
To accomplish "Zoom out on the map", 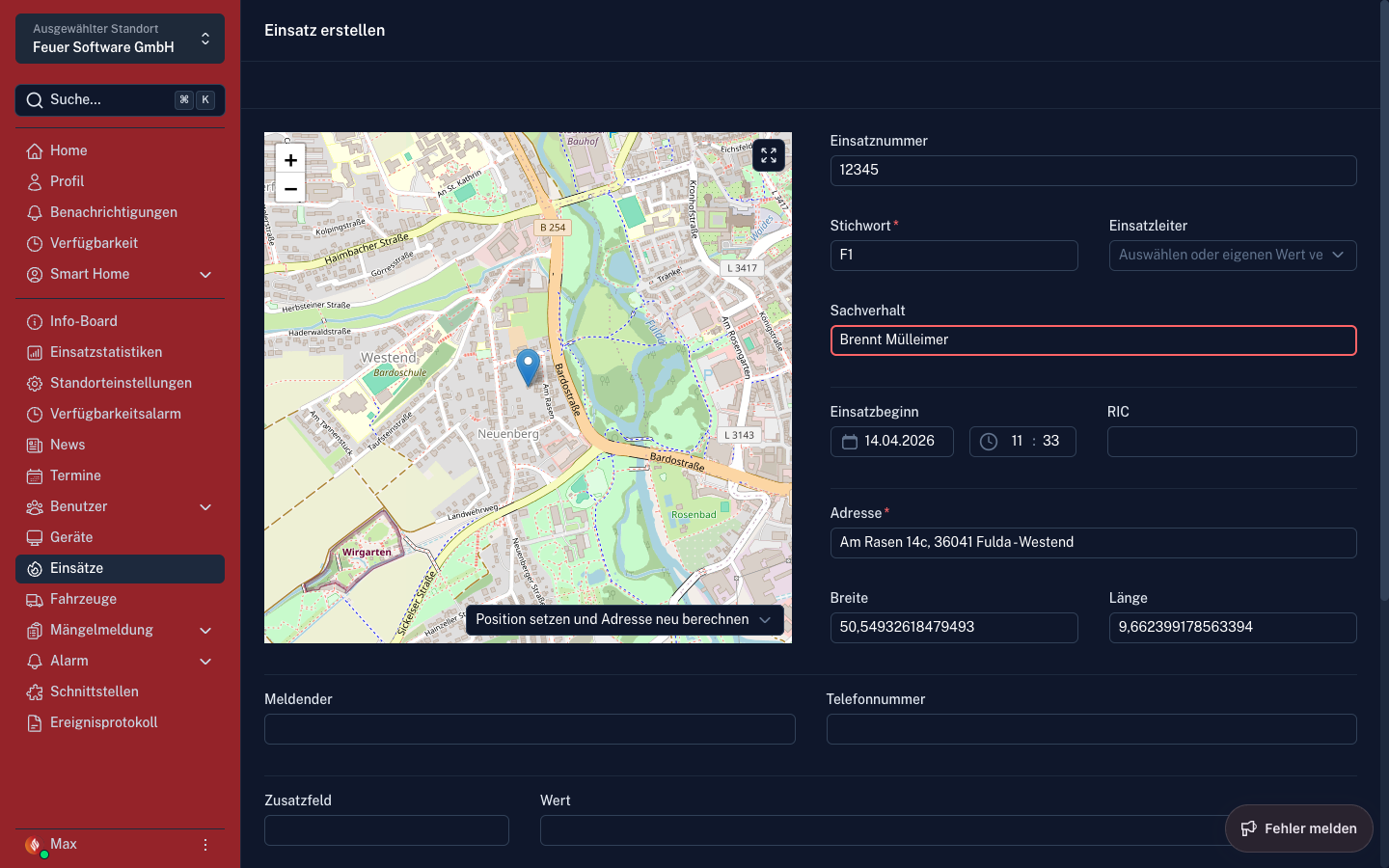I will point(290,189).
